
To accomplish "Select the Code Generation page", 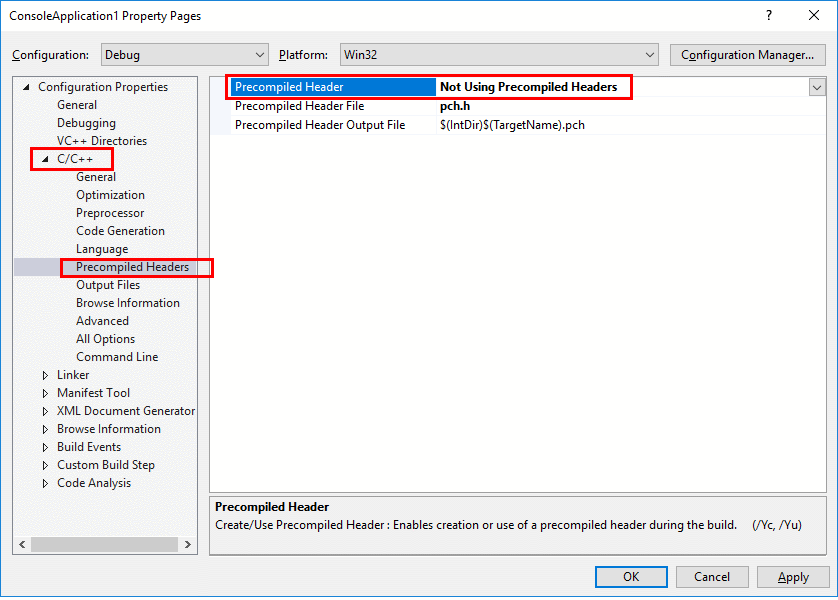I will point(120,230).
